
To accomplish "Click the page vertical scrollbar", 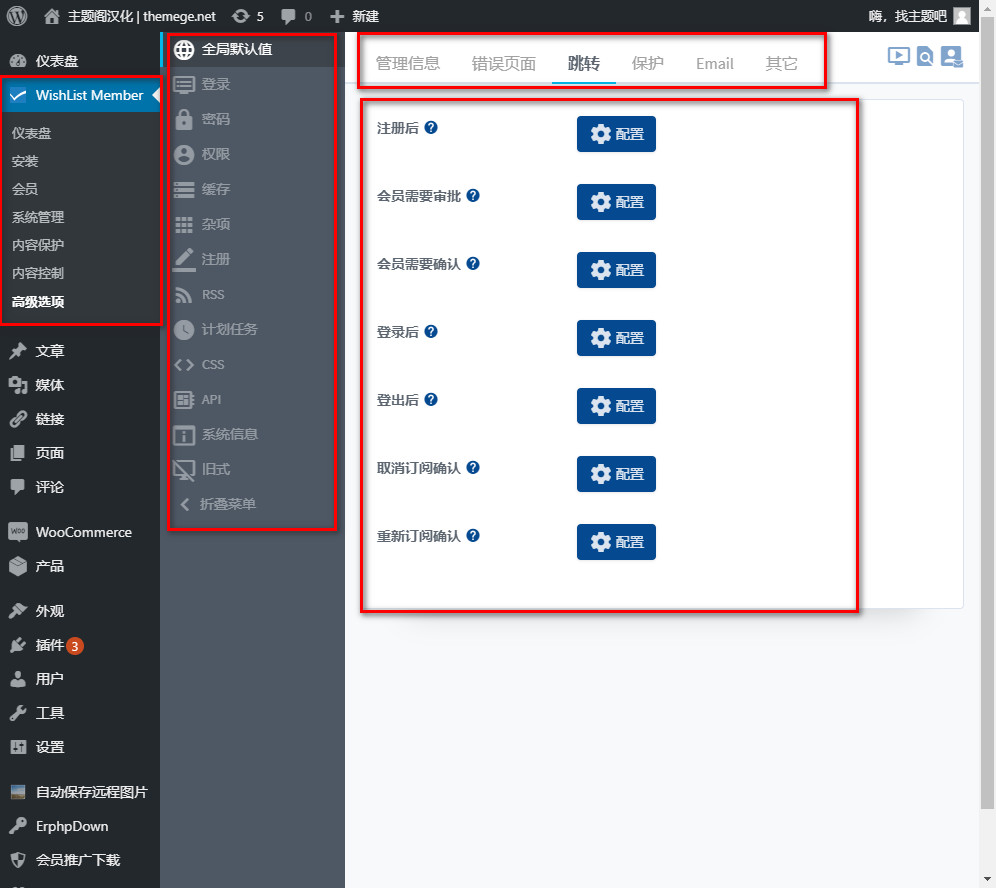I will (988, 413).
